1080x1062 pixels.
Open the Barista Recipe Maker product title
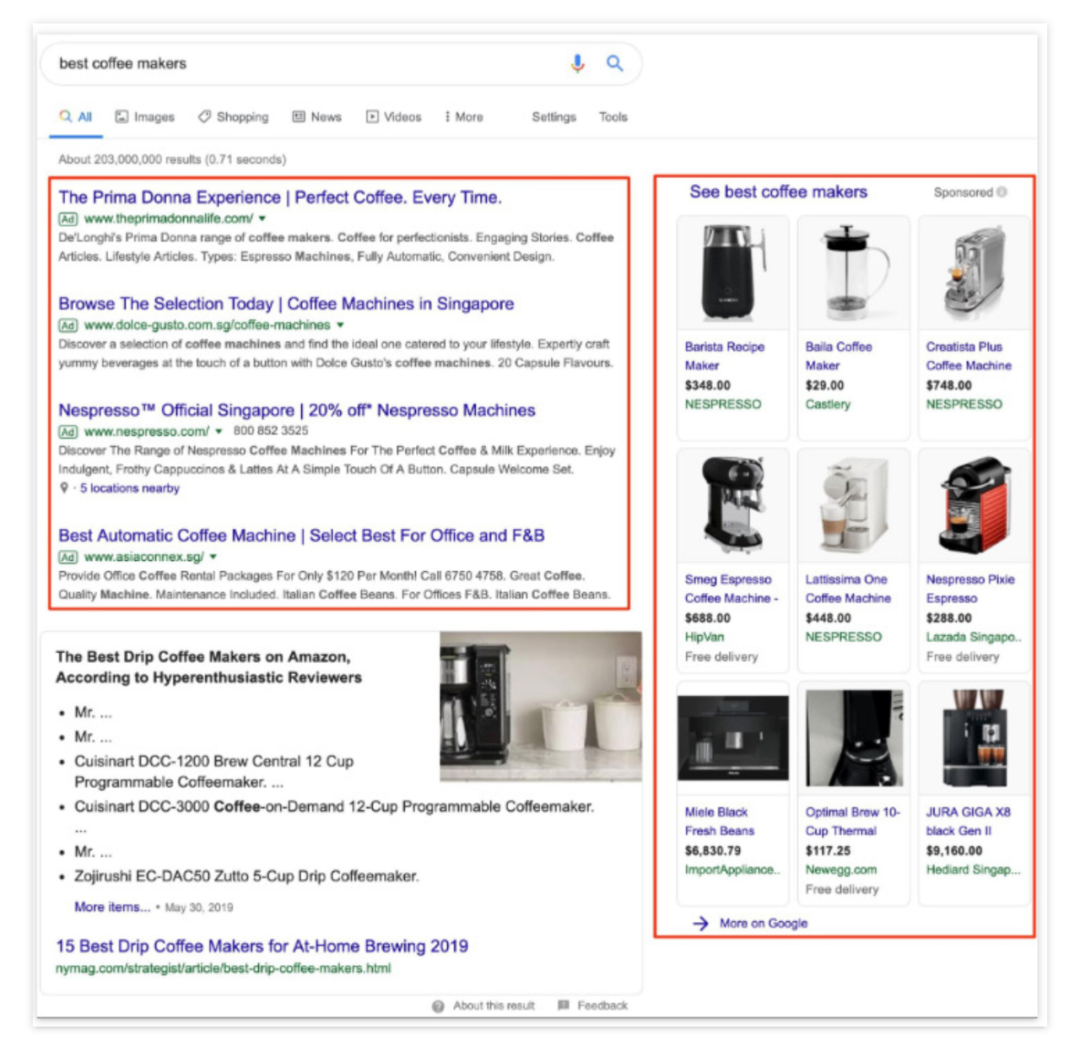[x=725, y=356]
